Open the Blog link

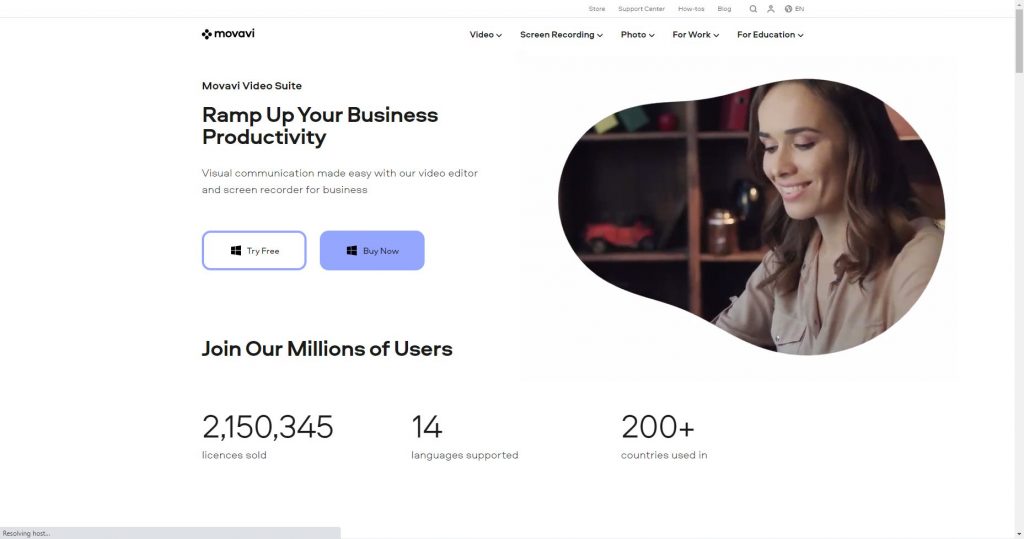(x=724, y=9)
